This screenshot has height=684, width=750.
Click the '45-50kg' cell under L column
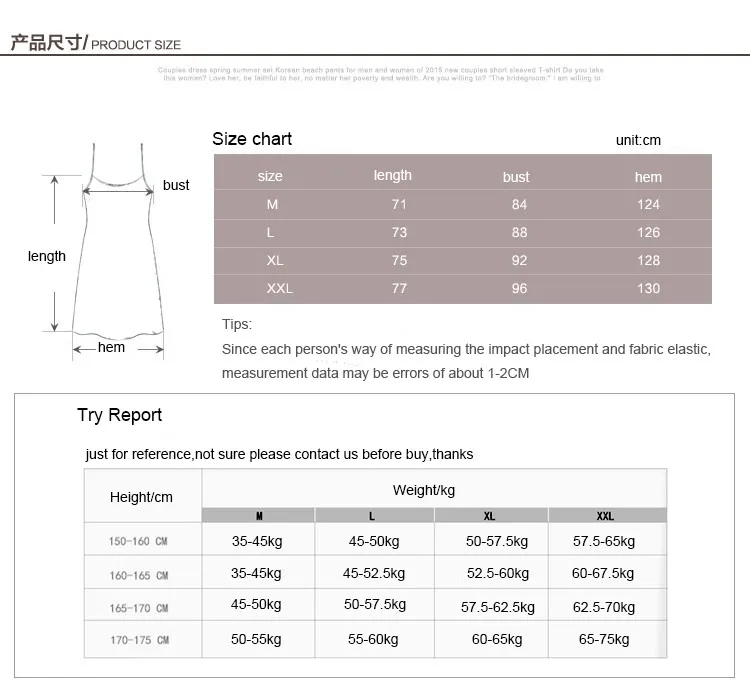tap(374, 541)
